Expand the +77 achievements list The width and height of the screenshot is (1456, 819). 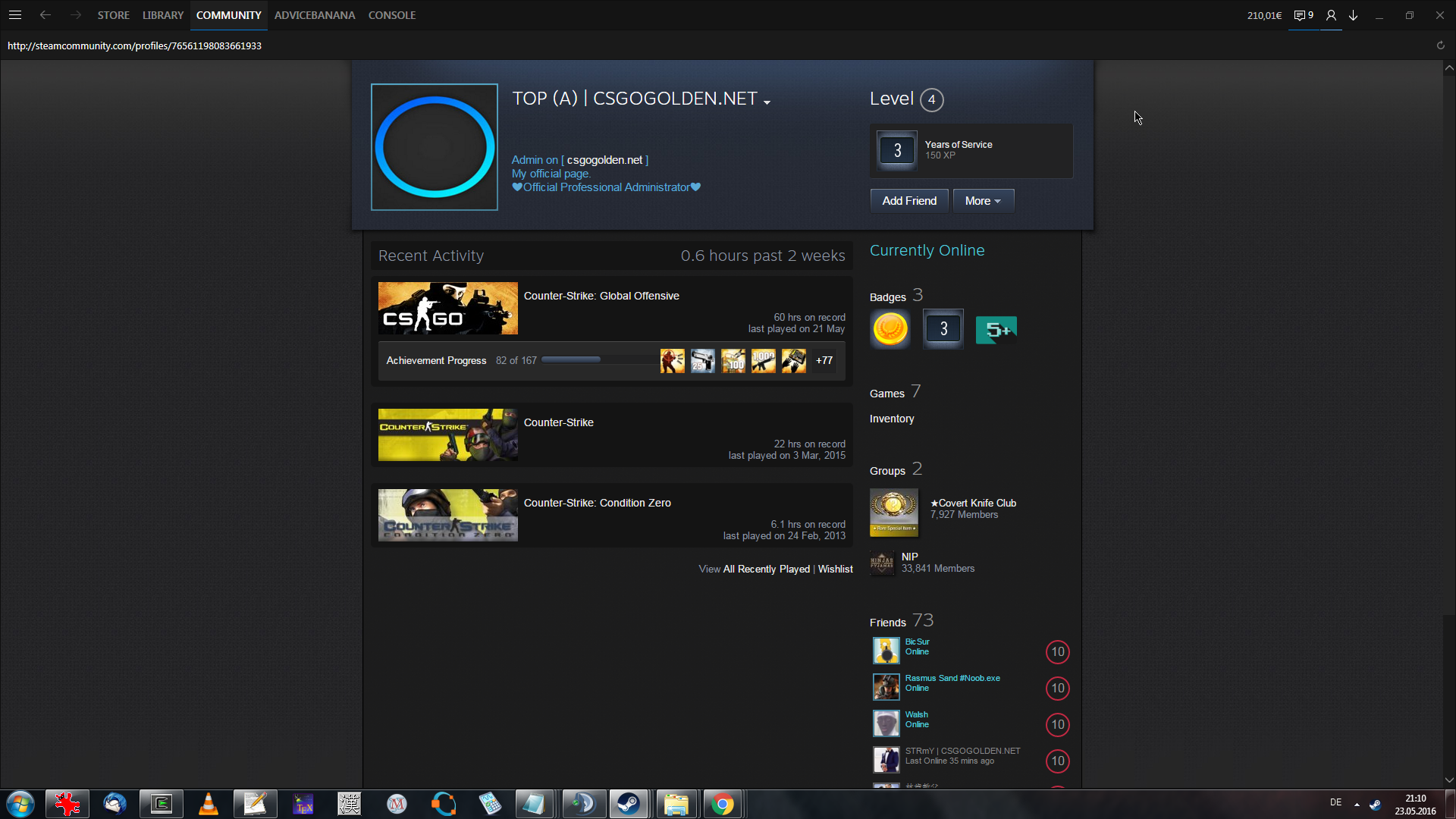(824, 361)
